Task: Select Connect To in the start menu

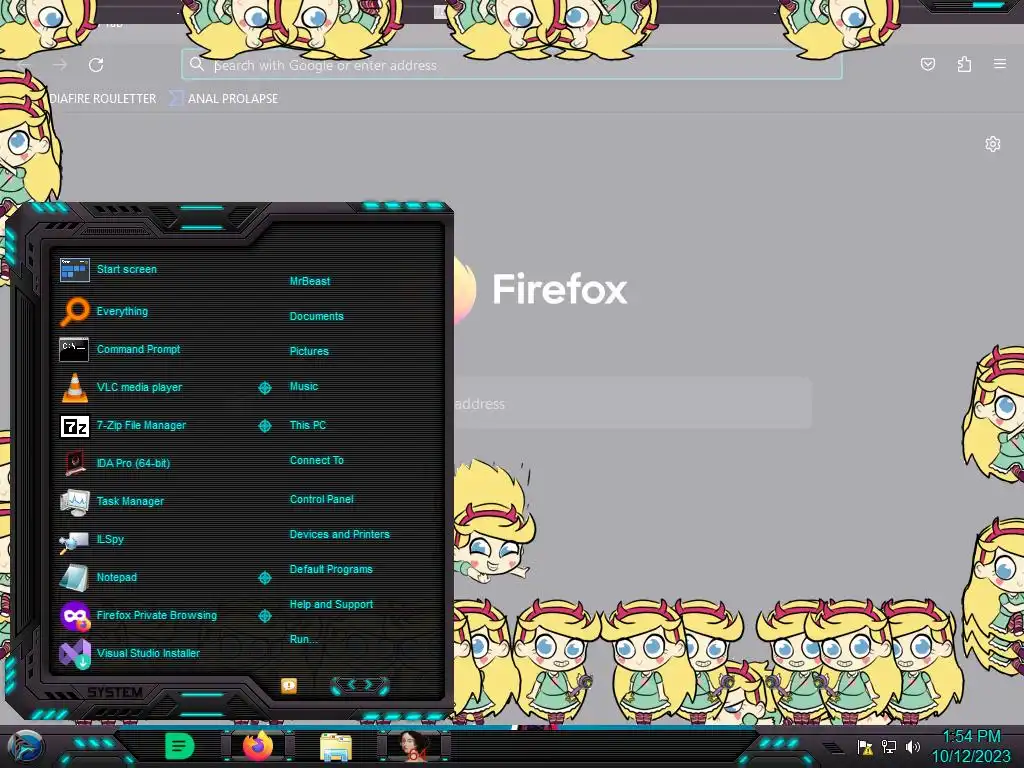Action: pyautogui.click(x=316, y=460)
